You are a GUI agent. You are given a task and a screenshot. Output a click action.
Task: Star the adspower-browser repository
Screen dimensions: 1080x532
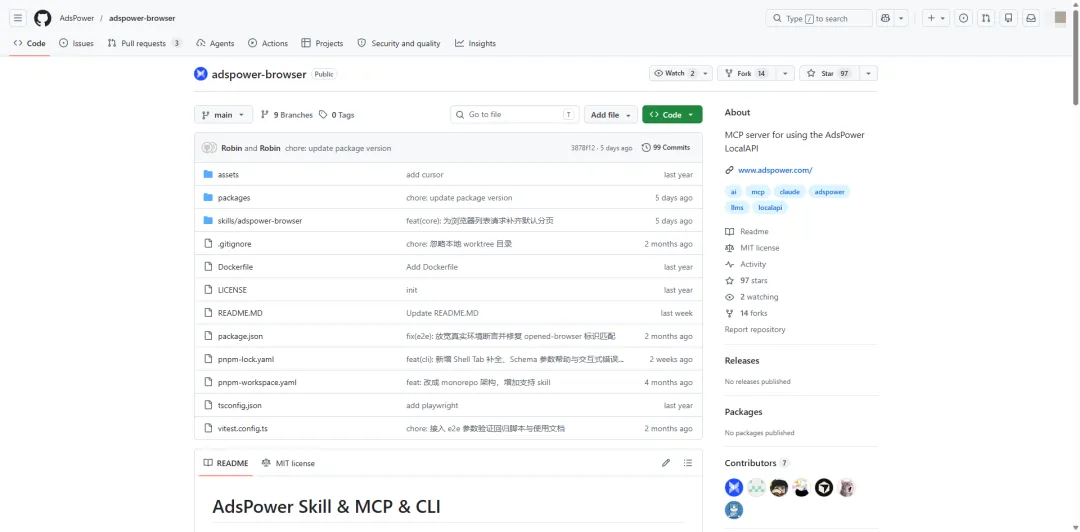827,73
